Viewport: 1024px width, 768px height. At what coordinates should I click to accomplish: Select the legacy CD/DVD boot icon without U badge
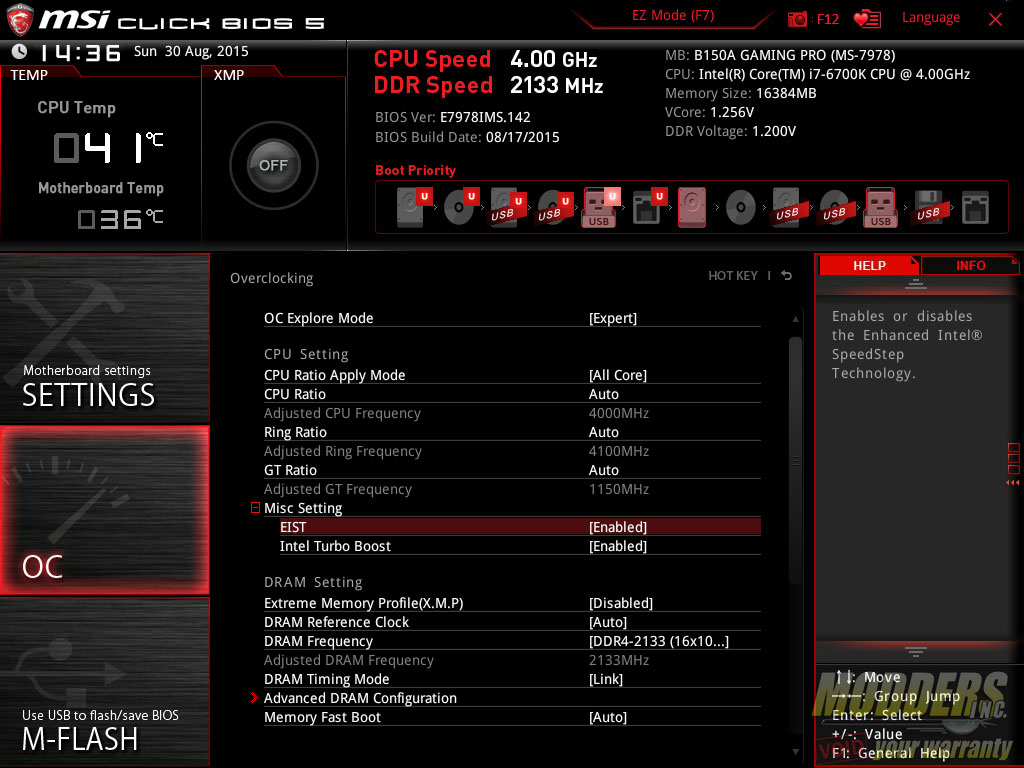[741, 208]
